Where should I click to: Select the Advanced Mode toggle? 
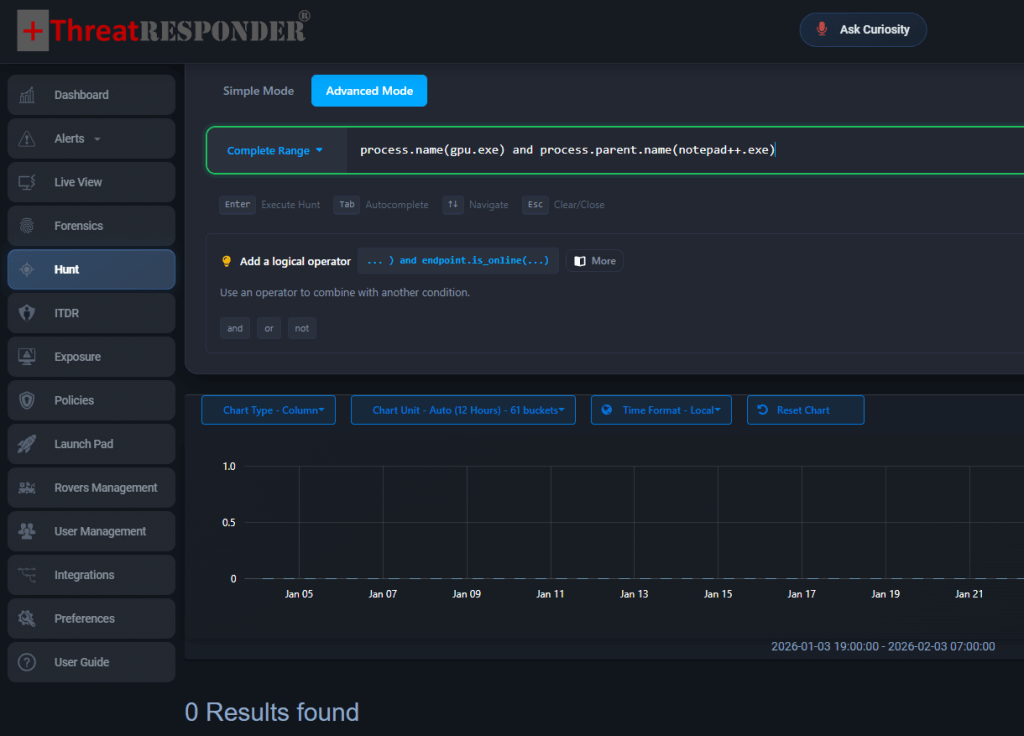(x=369, y=91)
